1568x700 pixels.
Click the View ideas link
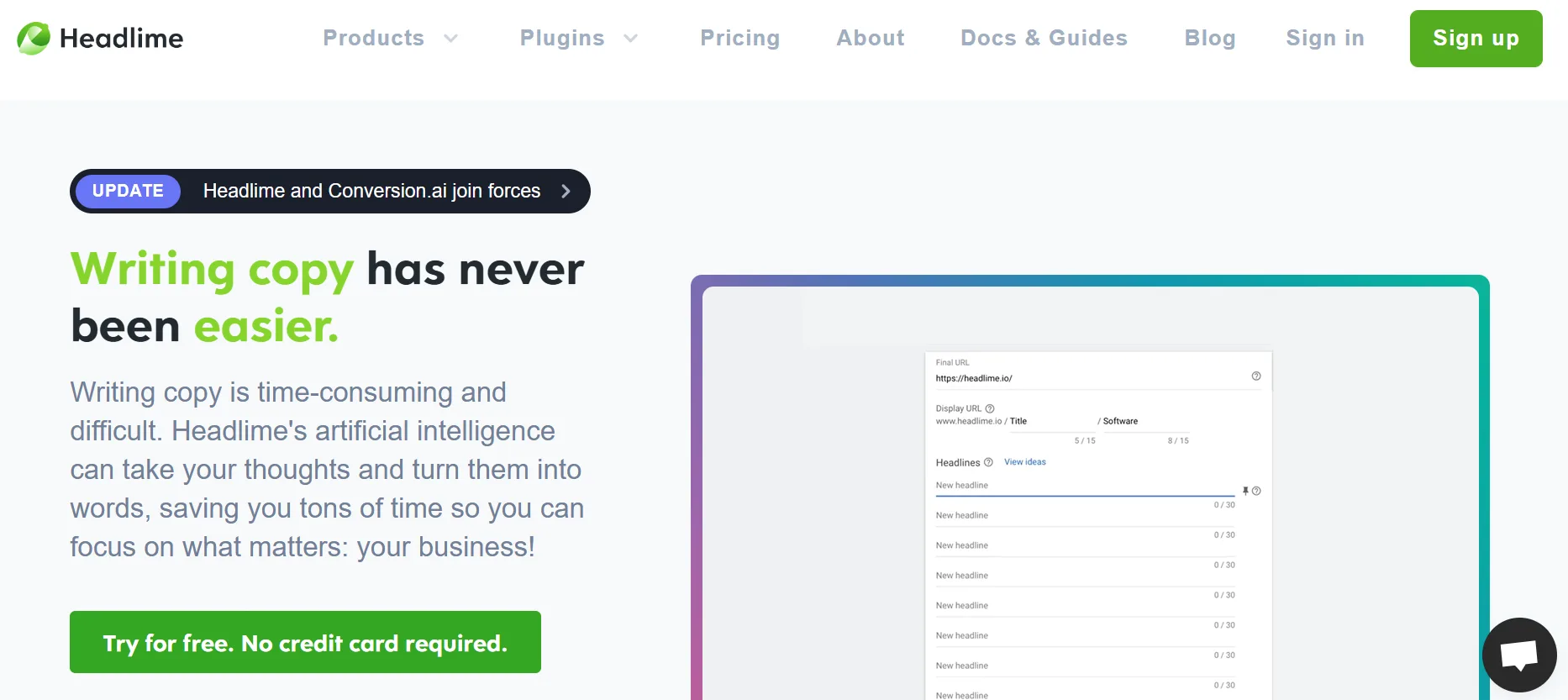[1024, 462]
